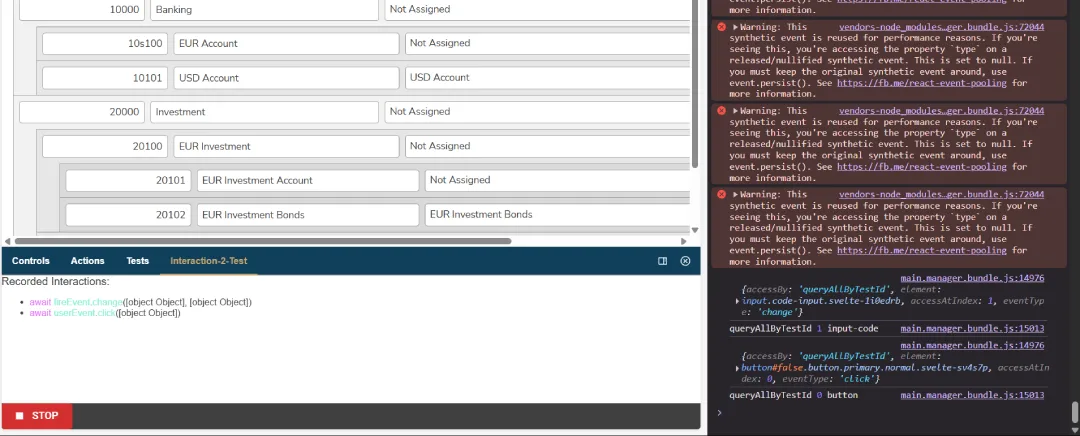
Task: Click console text 'queryAllByTestId 1 input-code'
Action: tap(804, 329)
